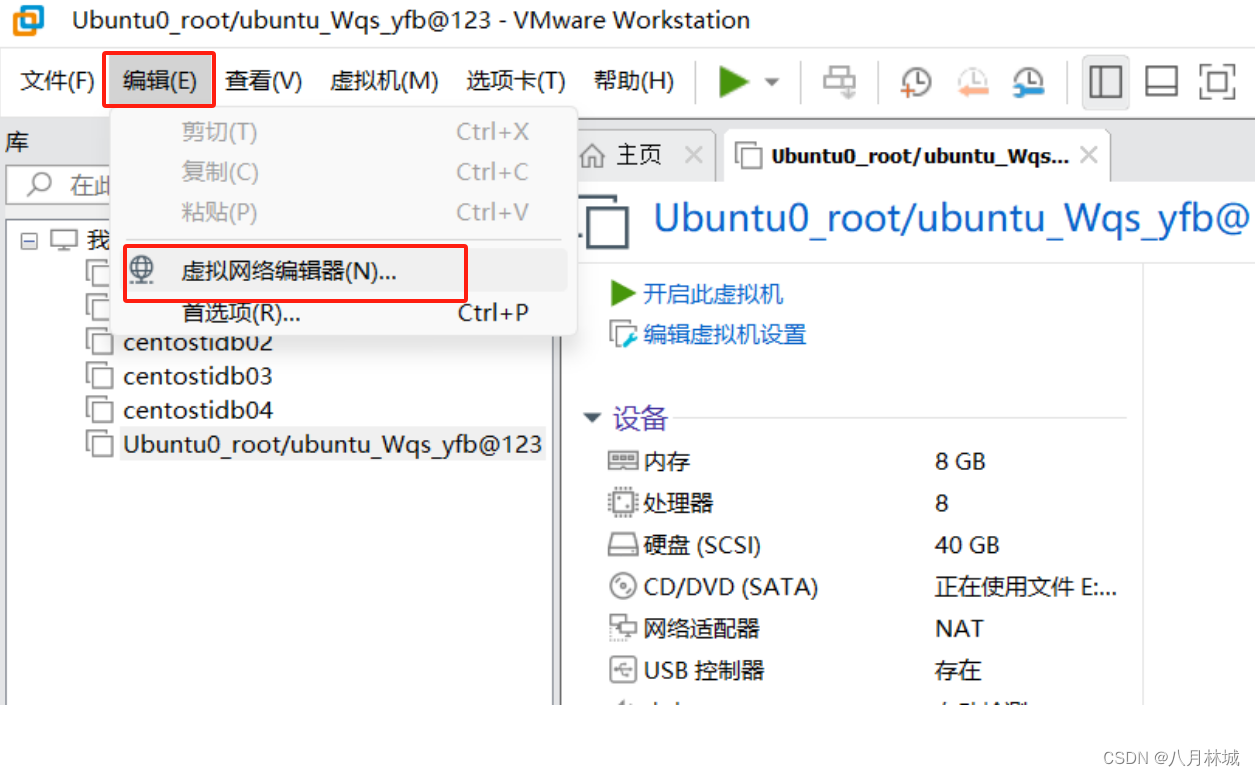Click 编辑虚拟机设置 link

725,334
